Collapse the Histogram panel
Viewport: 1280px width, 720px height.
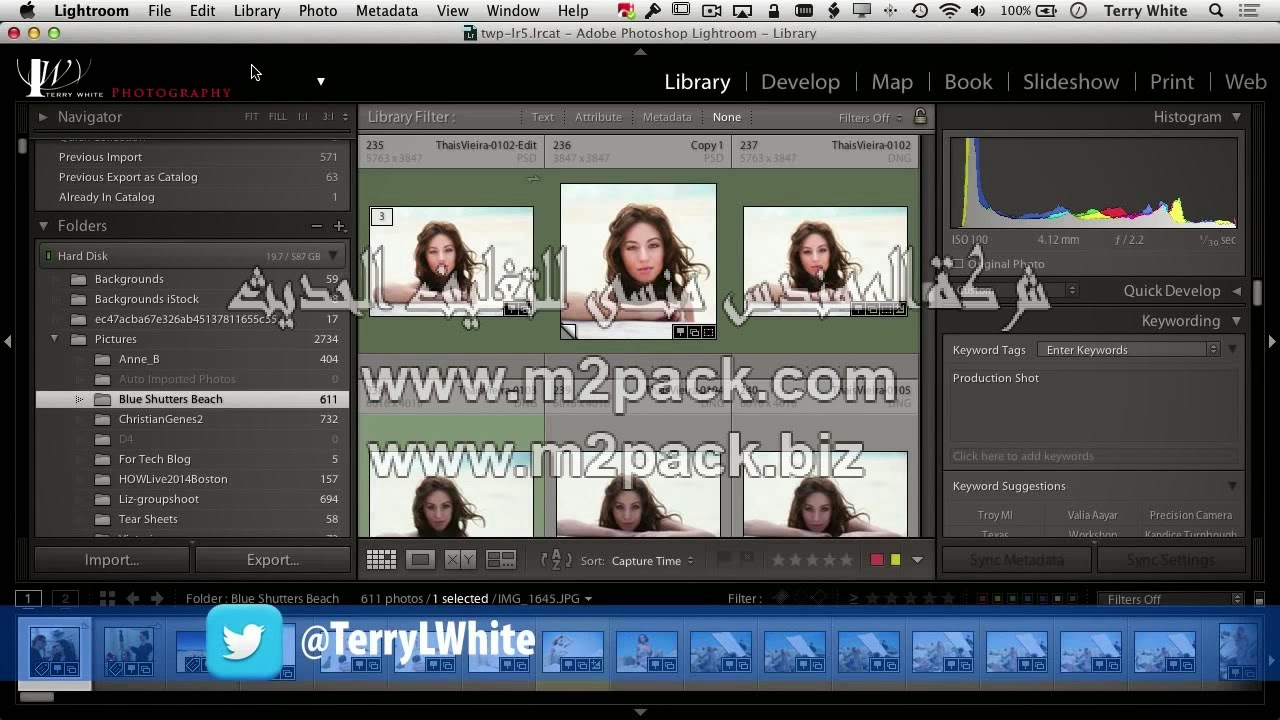(x=1236, y=117)
